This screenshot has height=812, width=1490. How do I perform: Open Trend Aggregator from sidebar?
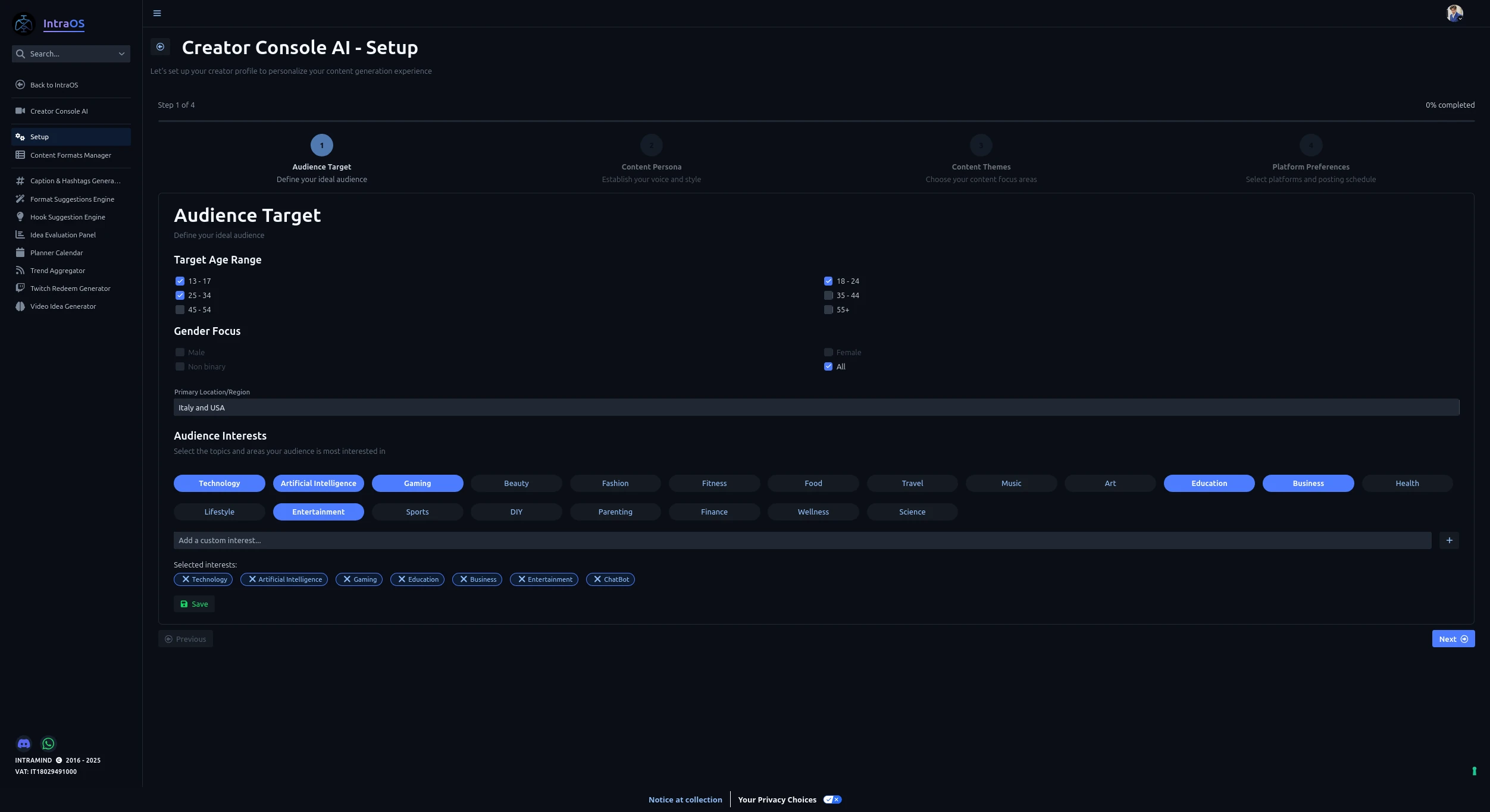click(58, 271)
